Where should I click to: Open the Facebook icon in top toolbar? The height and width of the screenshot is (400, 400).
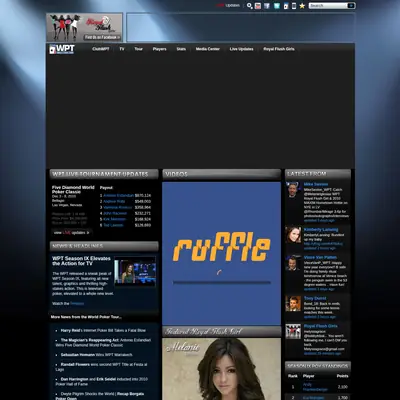tap(267, 6)
